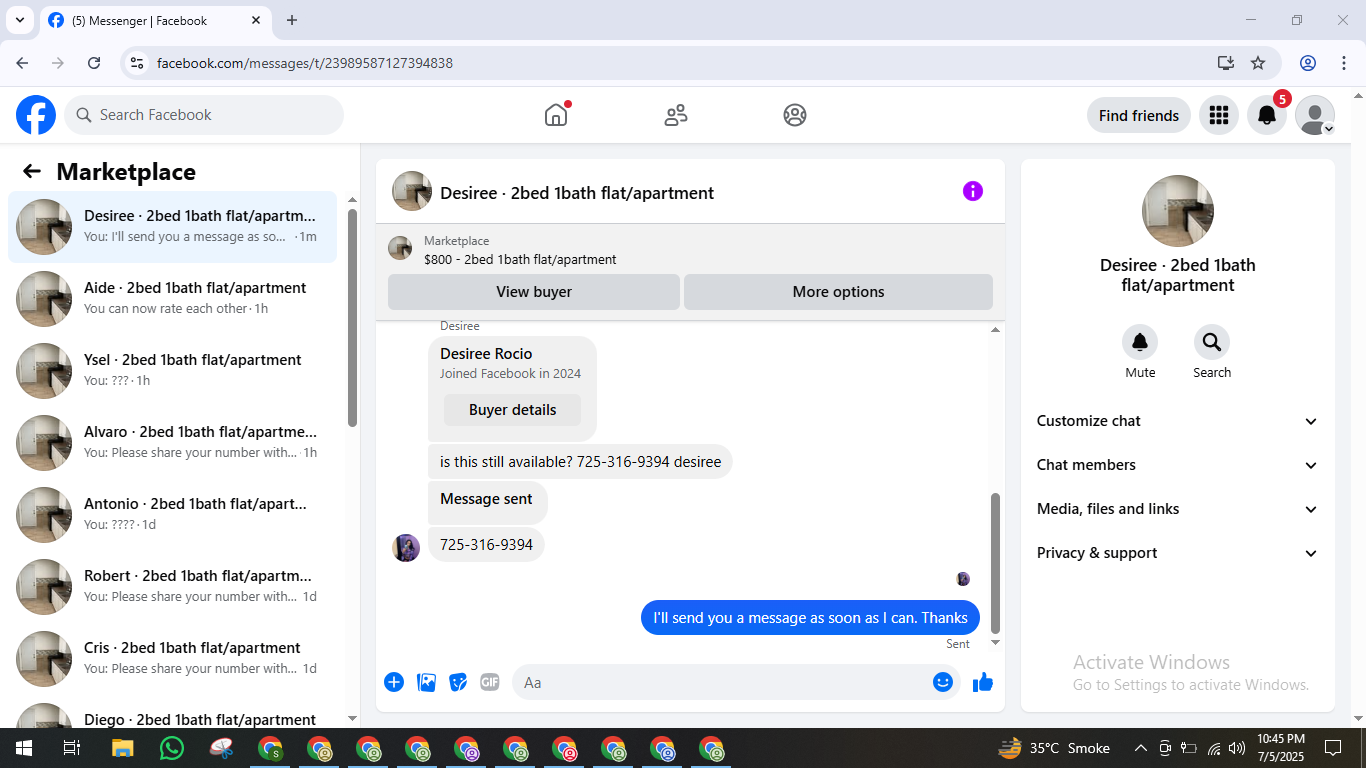Screen dimensions: 1366x768
Task: Open Task View on the taskbar
Action: pos(71,748)
